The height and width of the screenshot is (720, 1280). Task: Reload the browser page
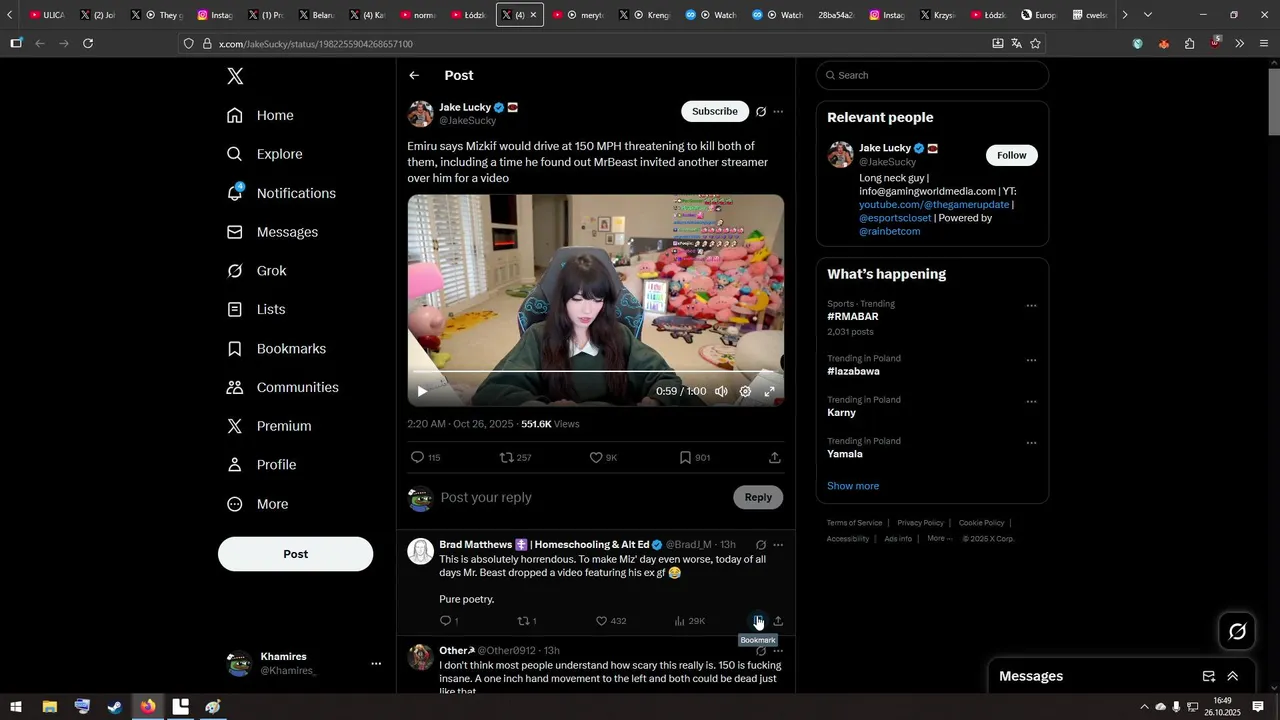coord(88,43)
